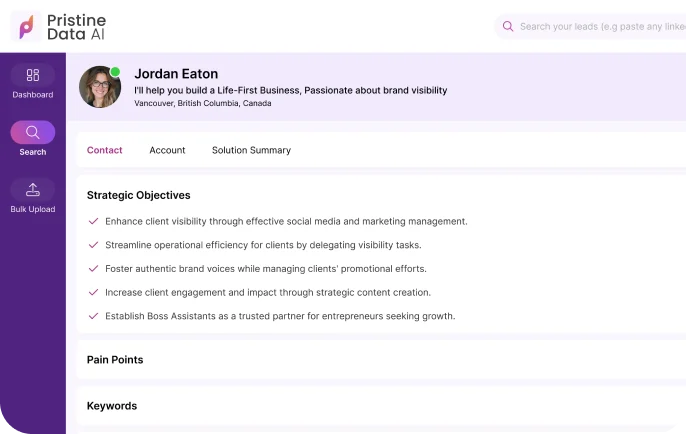Open the Dashboard from the sidebar
The height and width of the screenshot is (434, 686).
[x=33, y=82]
